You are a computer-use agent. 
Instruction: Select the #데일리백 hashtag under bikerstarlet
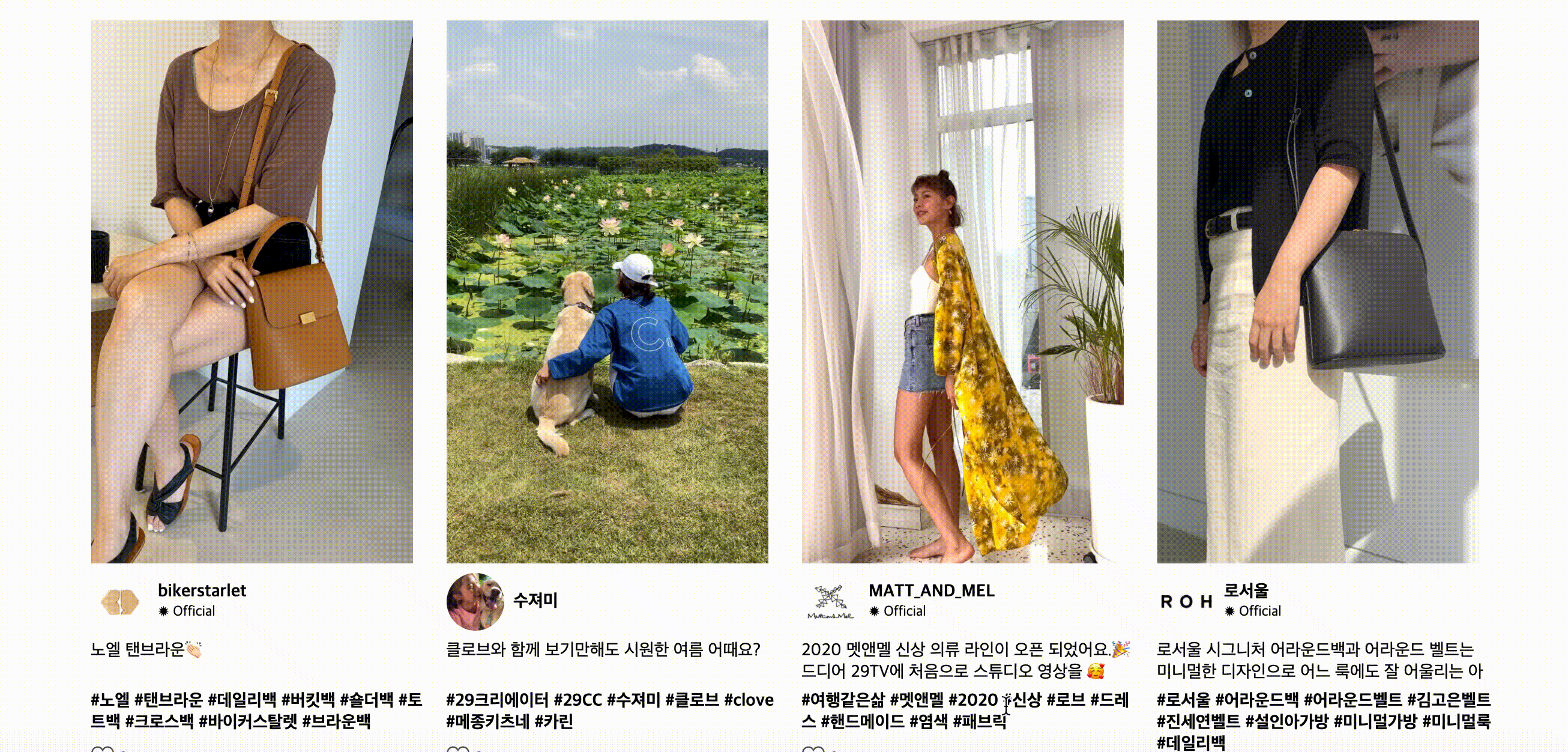click(x=243, y=700)
